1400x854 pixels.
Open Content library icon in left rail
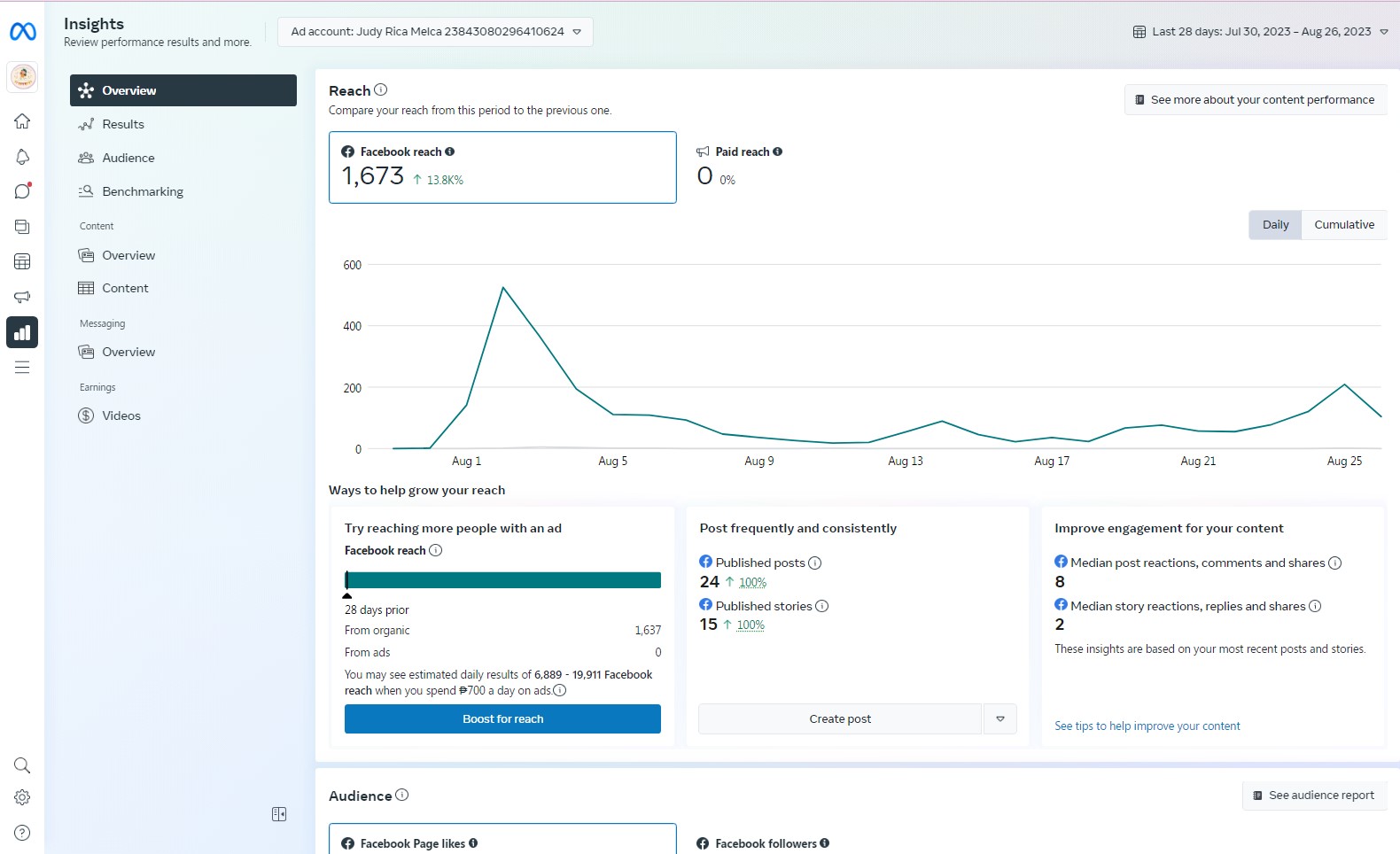pyautogui.click(x=22, y=227)
